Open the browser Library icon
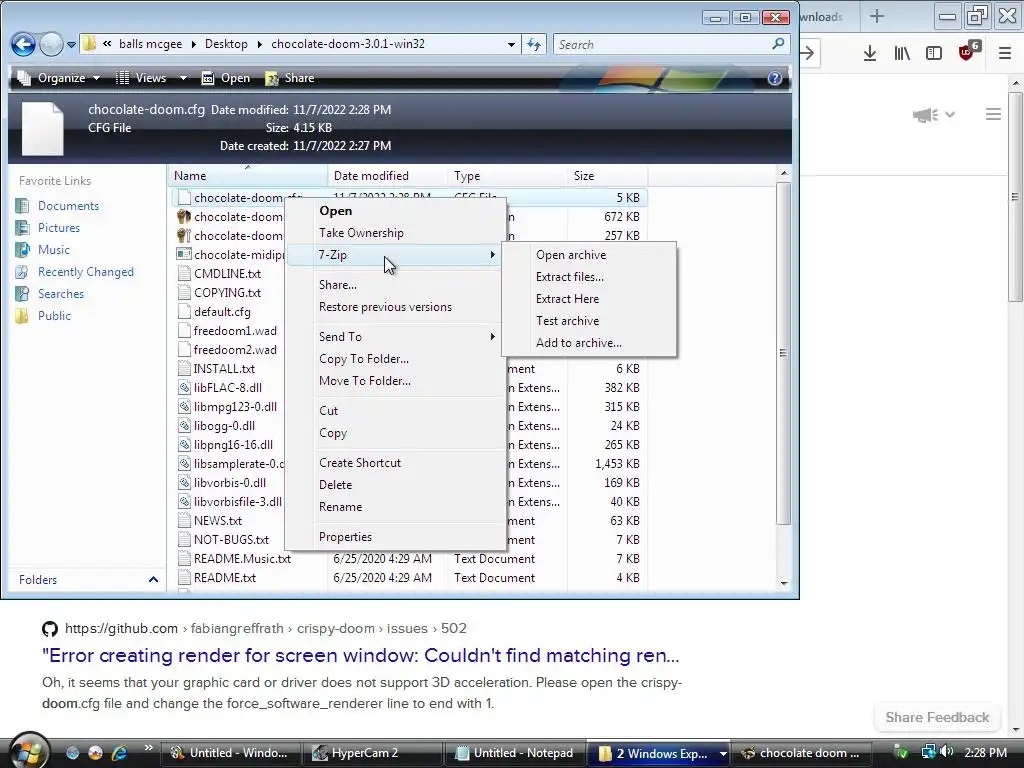The width and height of the screenshot is (1024, 768). click(x=902, y=54)
